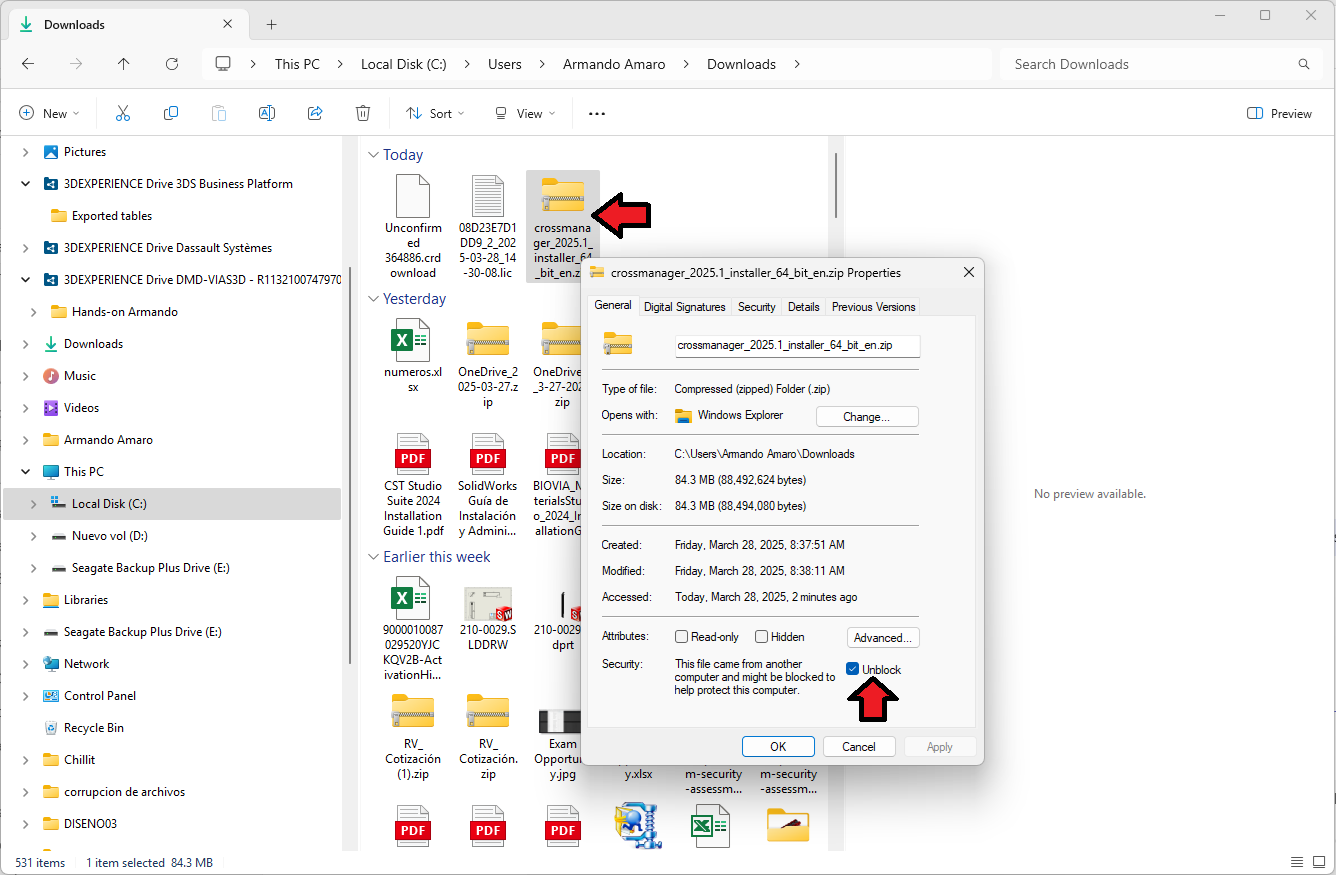Switch to the Previous Versions tab
The height and width of the screenshot is (881, 1343).
point(873,307)
